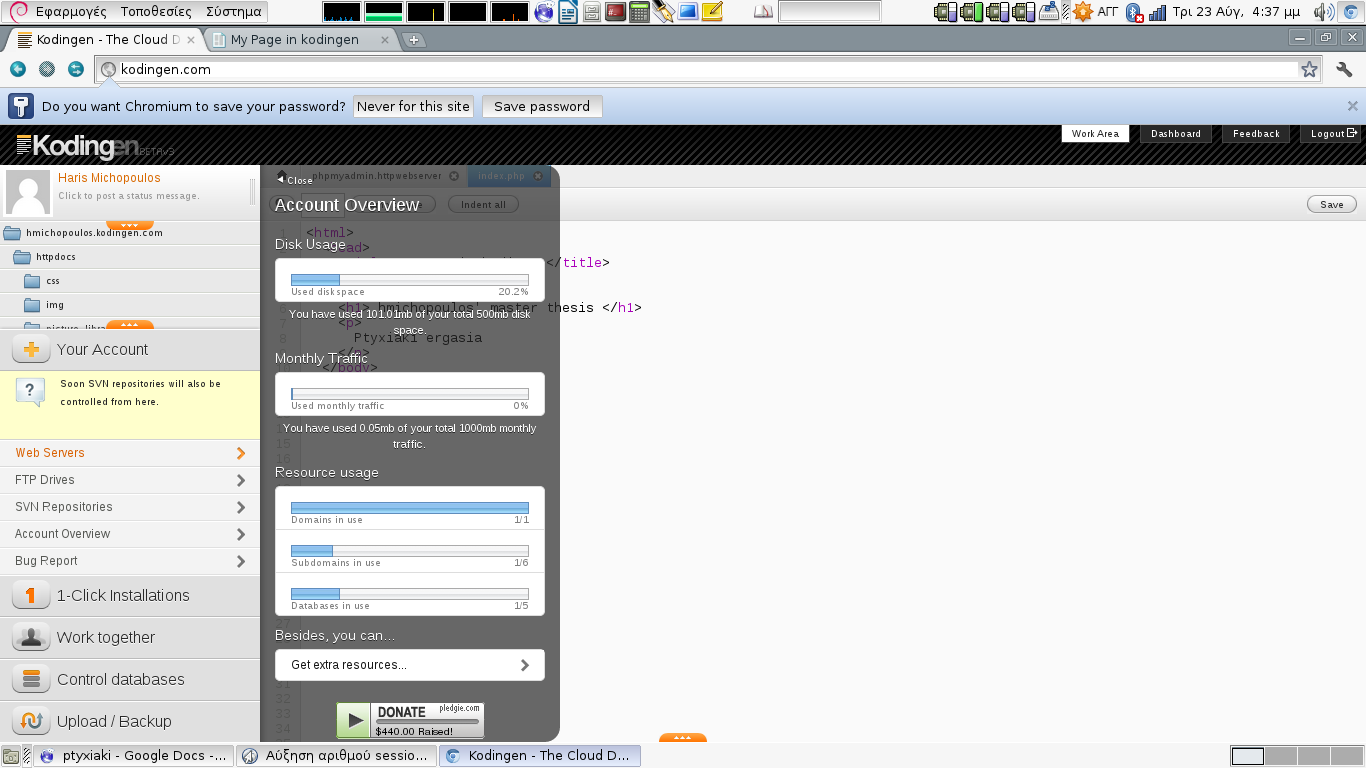
Task: Expand SVN Repositories section
Action: 130,507
